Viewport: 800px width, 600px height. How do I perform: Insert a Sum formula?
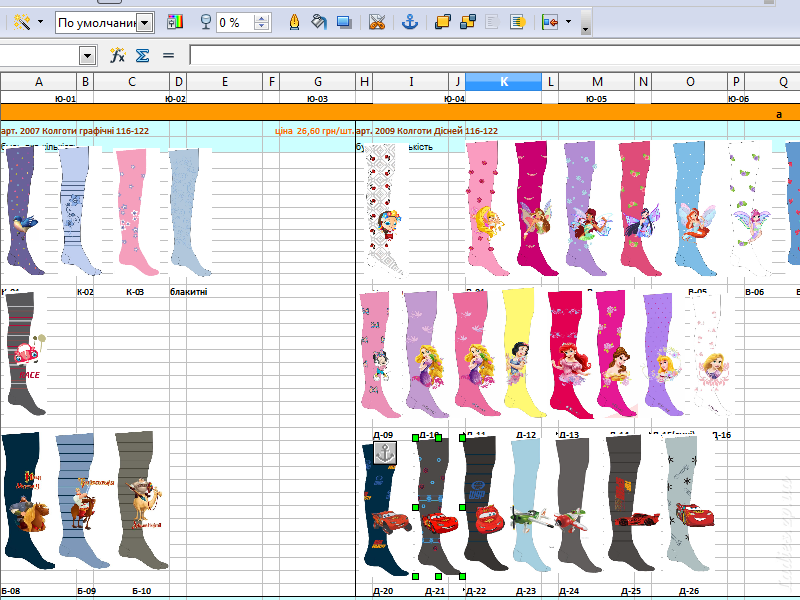point(142,55)
